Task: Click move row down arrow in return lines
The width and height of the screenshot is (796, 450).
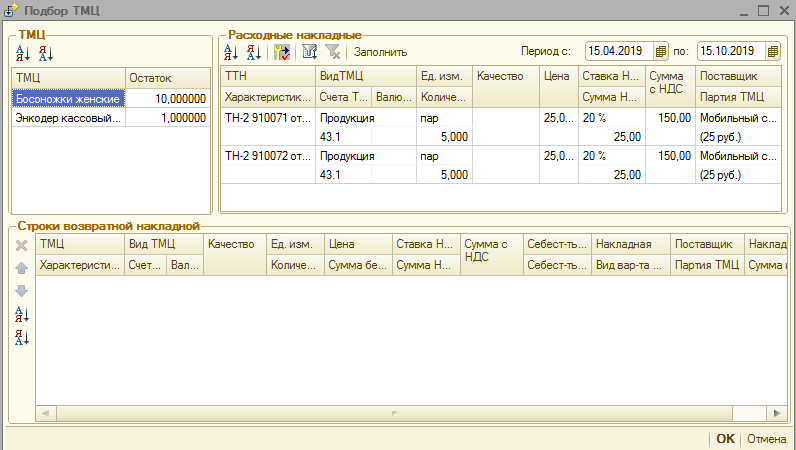Action: click(22, 291)
